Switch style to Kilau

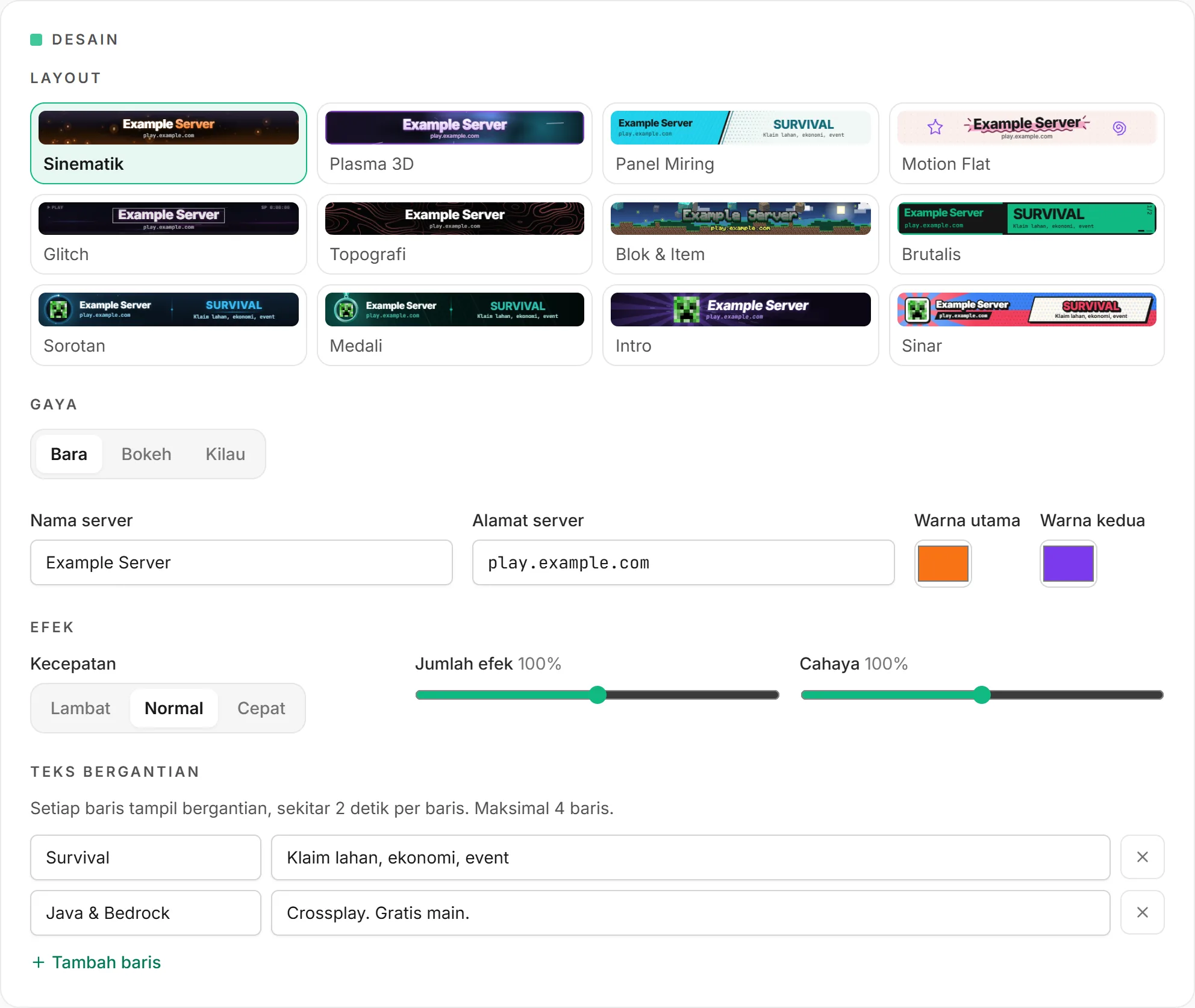pos(225,454)
